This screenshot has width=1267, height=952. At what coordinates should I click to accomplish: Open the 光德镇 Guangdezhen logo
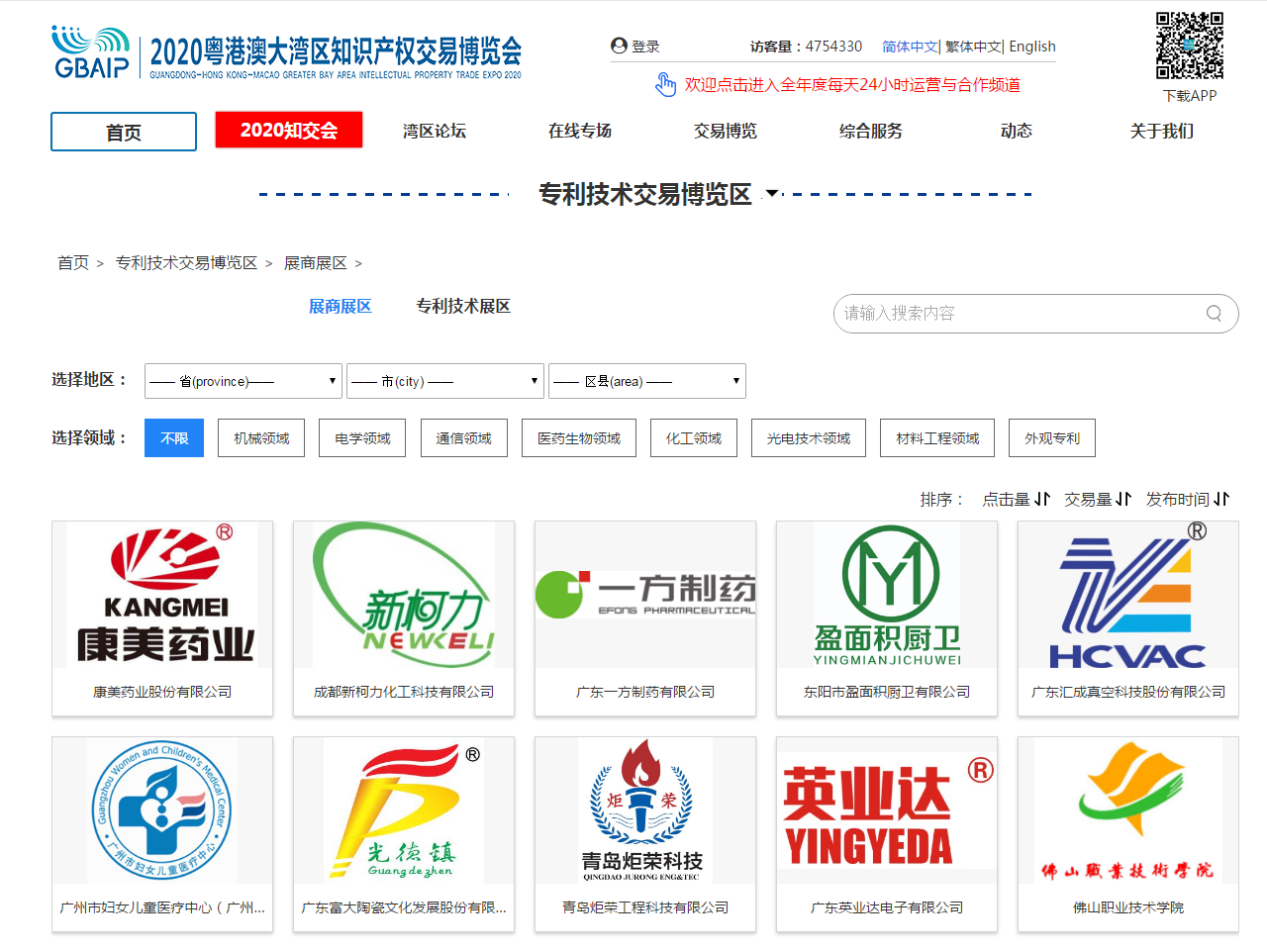pyautogui.click(x=404, y=810)
